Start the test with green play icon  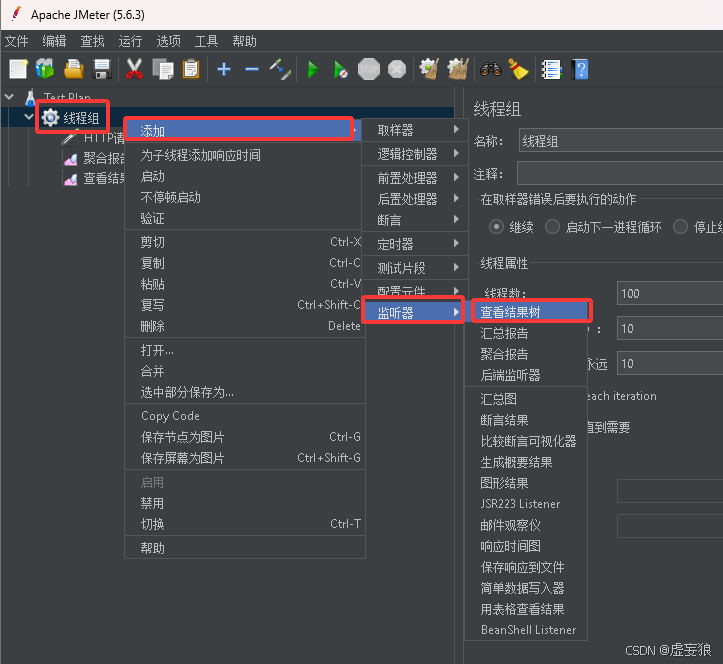coord(314,70)
